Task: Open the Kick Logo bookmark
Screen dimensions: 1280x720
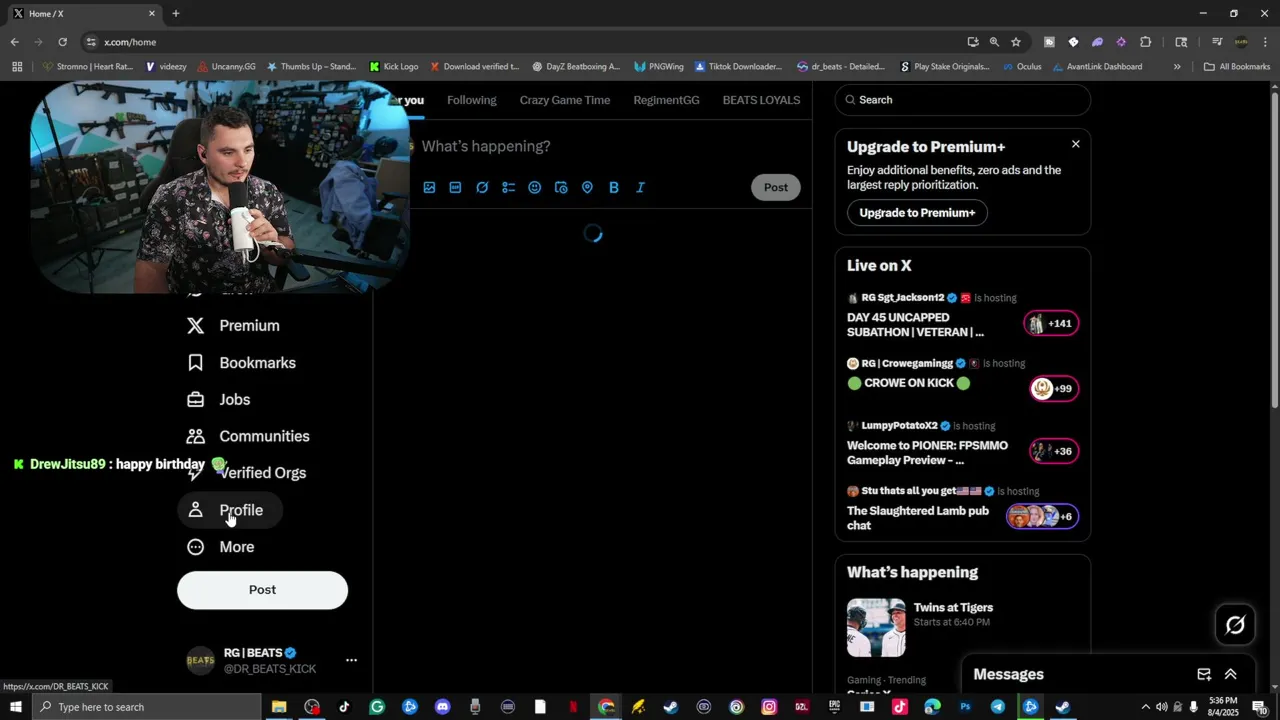Action: tap(394, 67)
